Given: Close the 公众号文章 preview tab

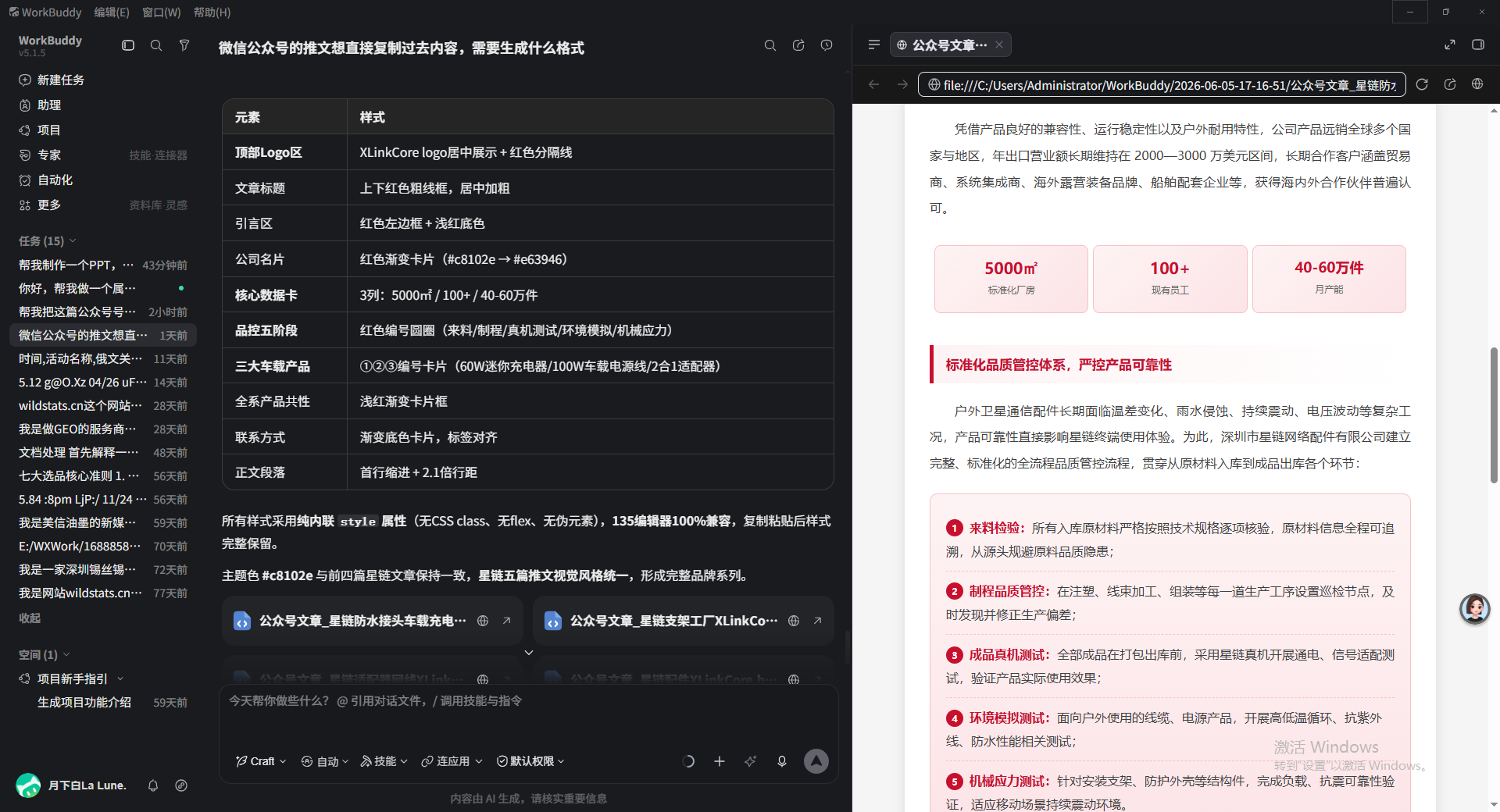Looking at the screenshot, I should tap(999, 45).
